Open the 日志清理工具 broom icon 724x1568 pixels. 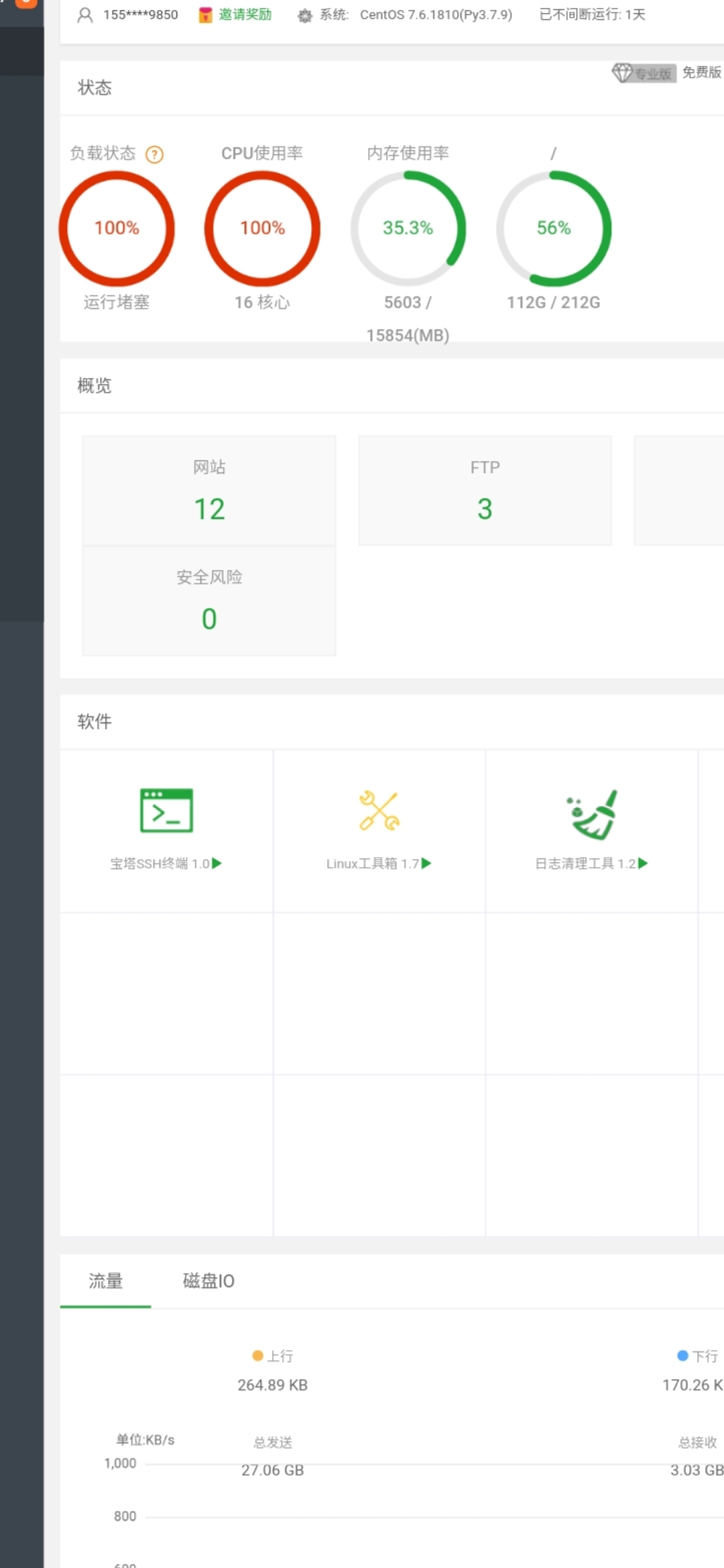tap(592, 814)
